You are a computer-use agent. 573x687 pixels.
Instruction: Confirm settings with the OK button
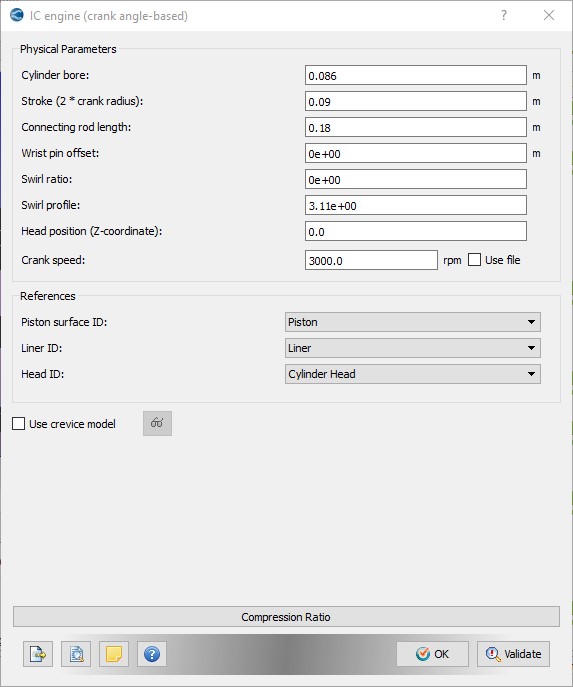coord(432,654)
